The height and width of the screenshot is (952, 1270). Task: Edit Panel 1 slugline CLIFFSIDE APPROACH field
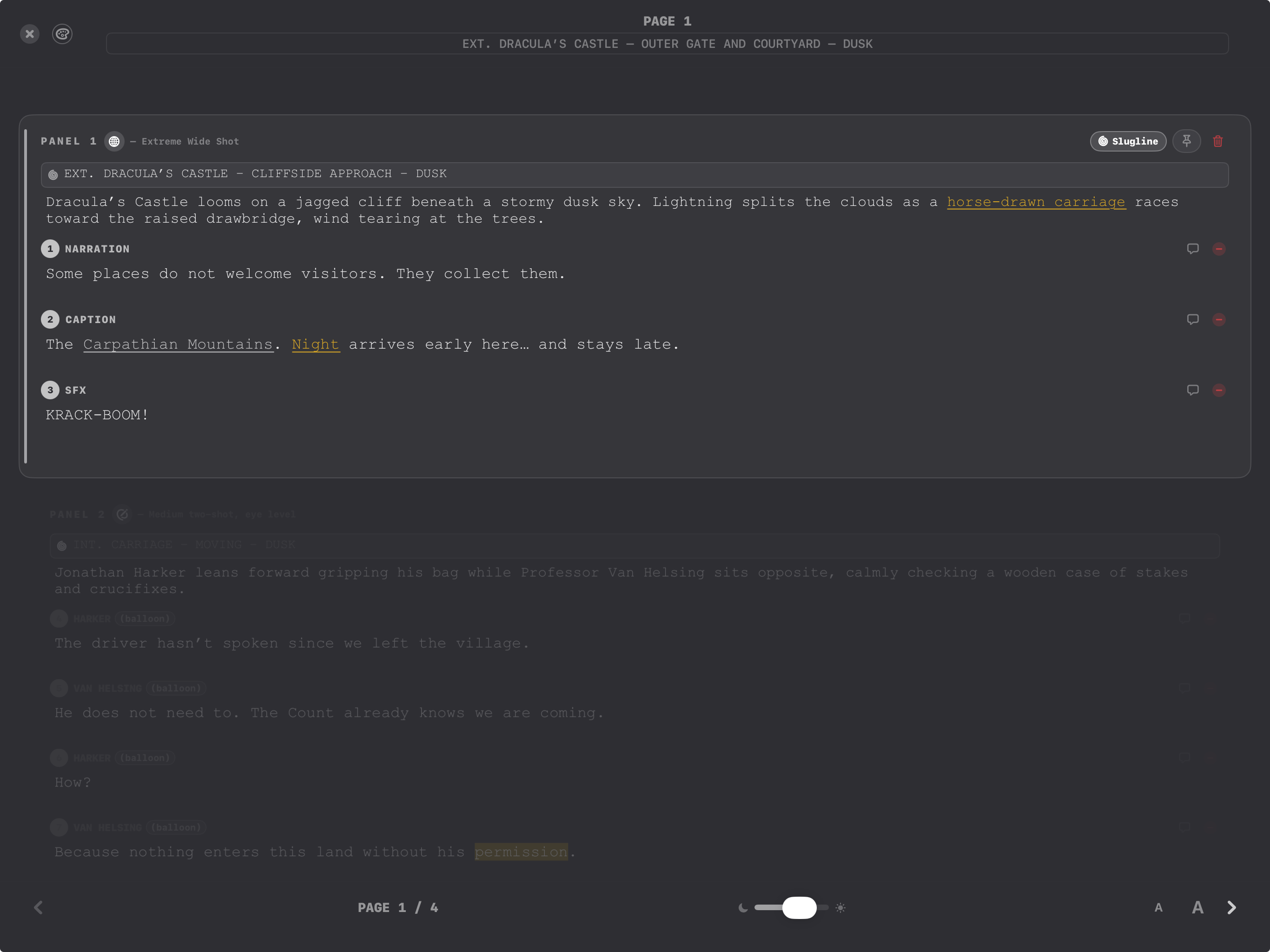[635, 175]
